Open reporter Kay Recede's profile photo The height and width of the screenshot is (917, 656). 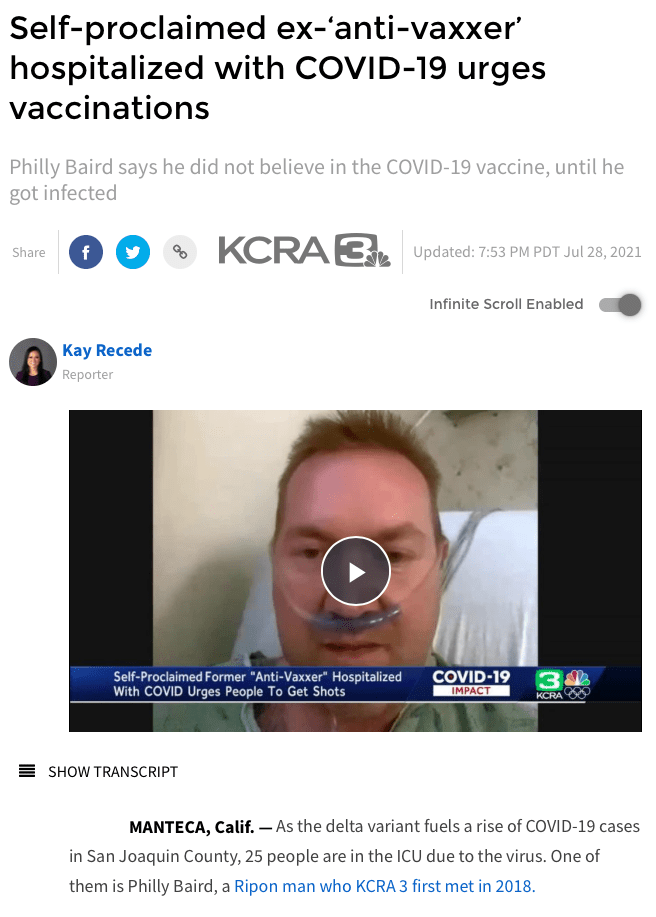coord(33,361)
